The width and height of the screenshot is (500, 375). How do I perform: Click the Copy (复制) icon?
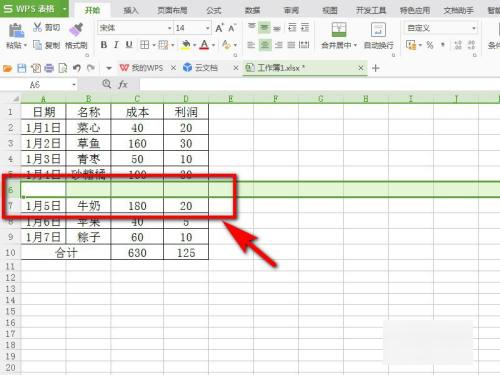[37, 45]
